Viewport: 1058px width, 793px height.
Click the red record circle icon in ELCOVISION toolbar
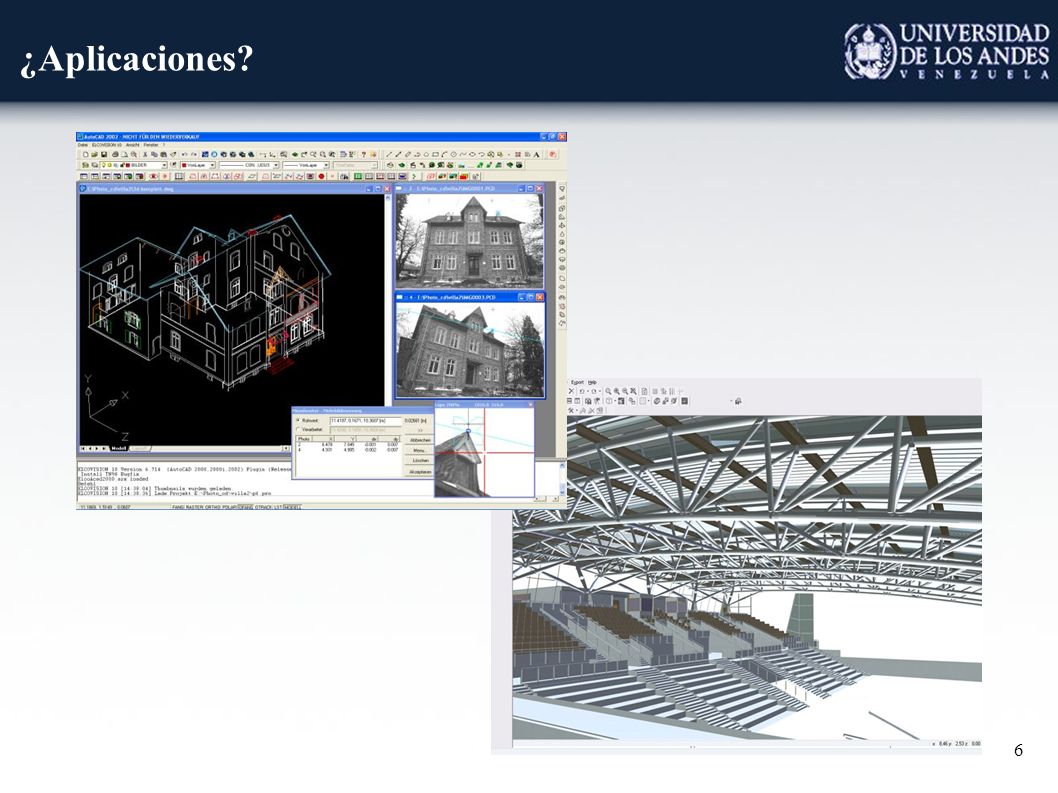(x=322, y=177)
